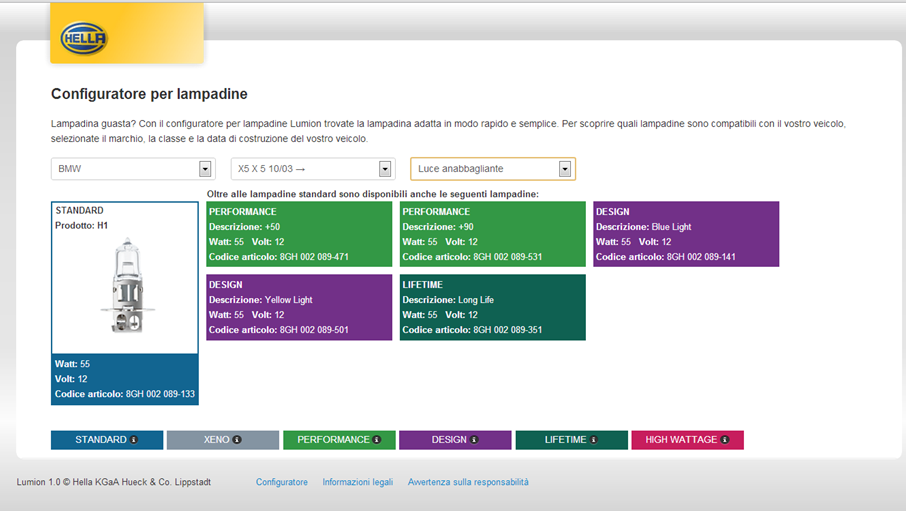Screen dimensions: 906x511
Task: Pick the Lifetime Long Life card
Action: (x=492, y=307)
